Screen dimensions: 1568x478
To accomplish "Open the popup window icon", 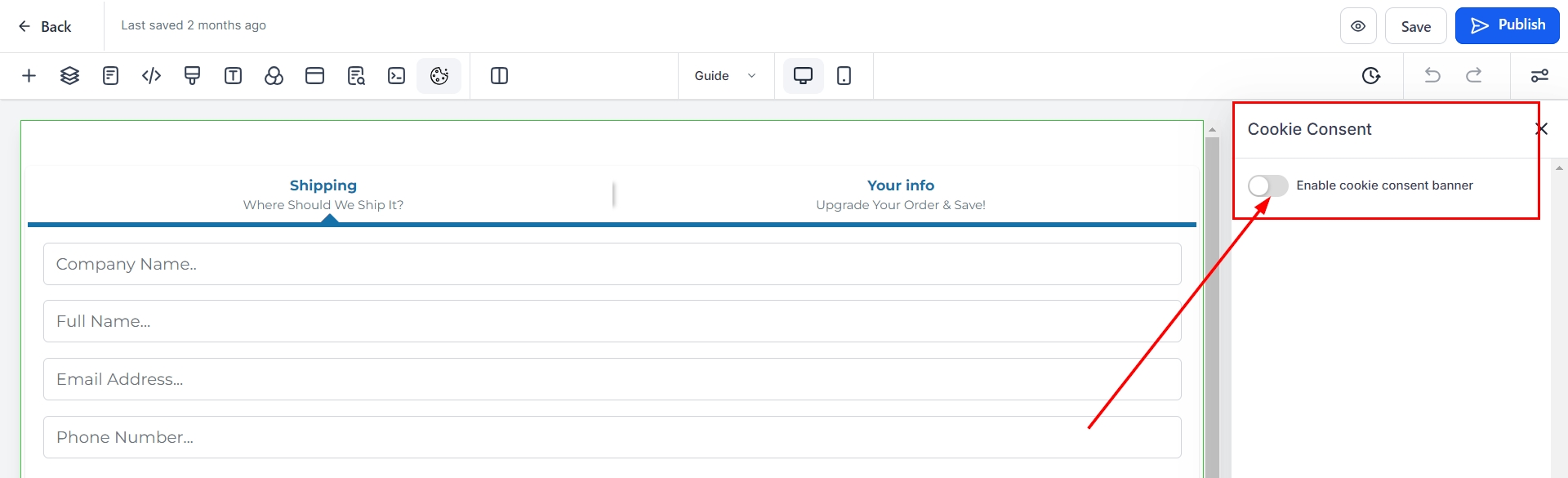I will pyautogui.click(x=314, y=76).
